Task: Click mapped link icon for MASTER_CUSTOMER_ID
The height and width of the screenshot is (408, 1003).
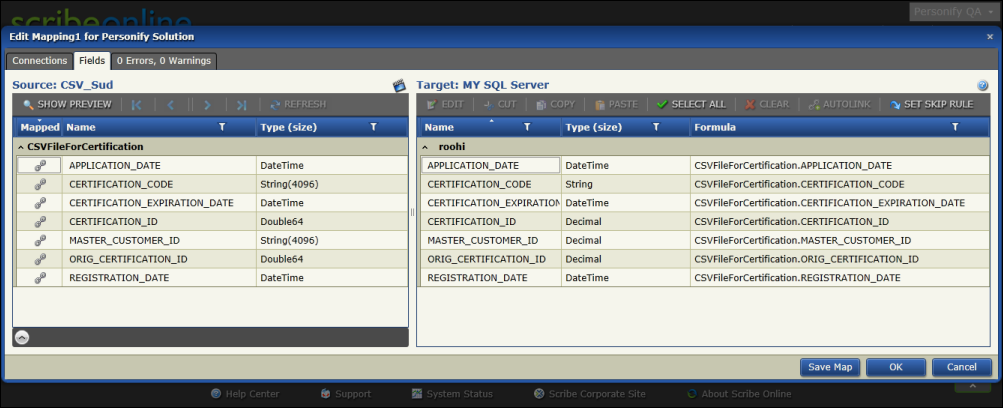Action: coord(40,240)
